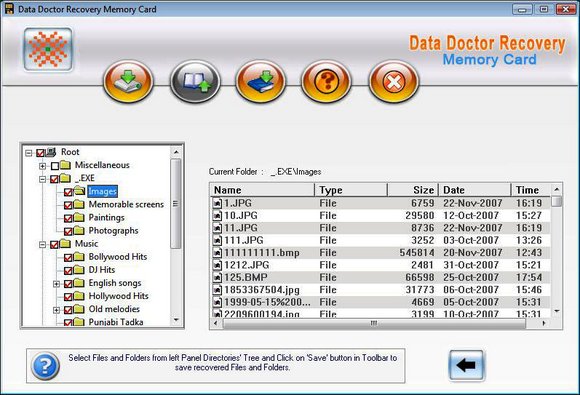580x395 pixels.
Task: Click the file icon next to 111111111.bmp
Action: 218,253
